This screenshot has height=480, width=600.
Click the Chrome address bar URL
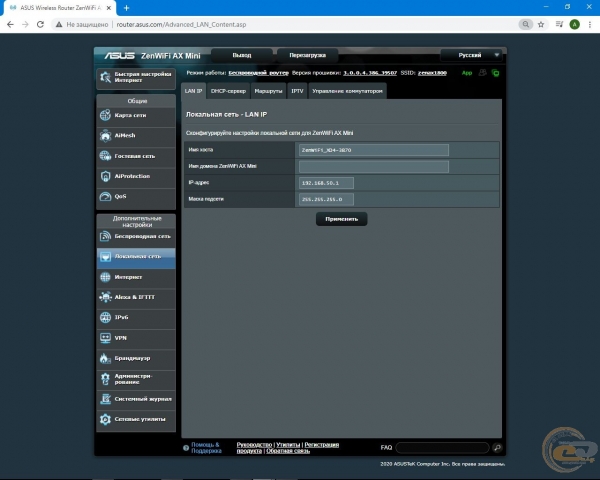(181, 24)
